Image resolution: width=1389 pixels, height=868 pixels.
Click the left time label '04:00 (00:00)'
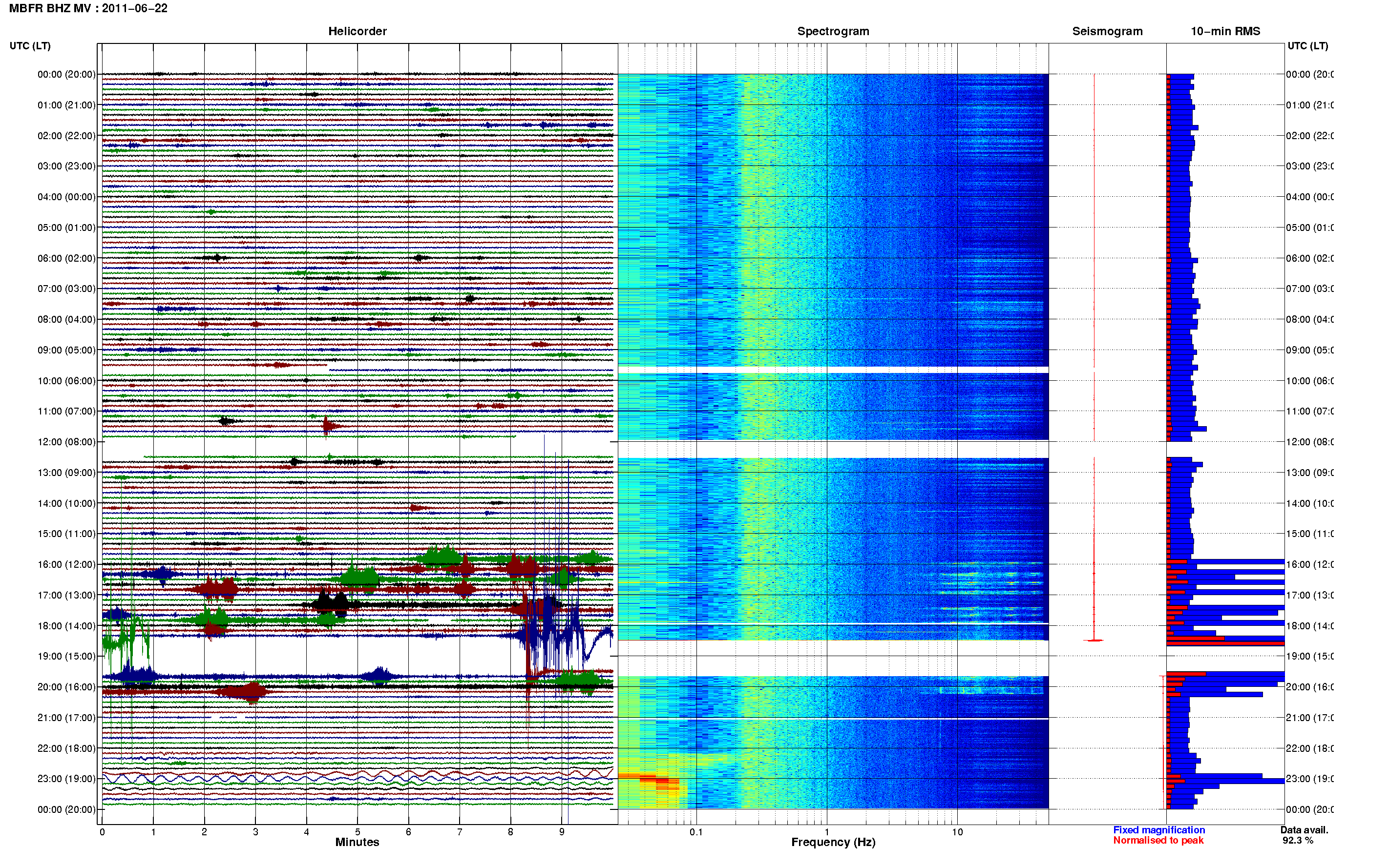click(66, 197)
